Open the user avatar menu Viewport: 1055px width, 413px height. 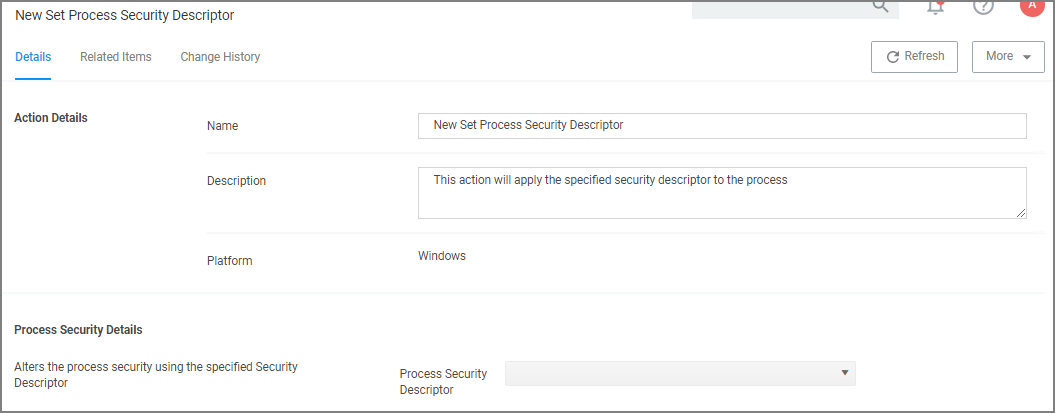click(x=1031, y=6)
